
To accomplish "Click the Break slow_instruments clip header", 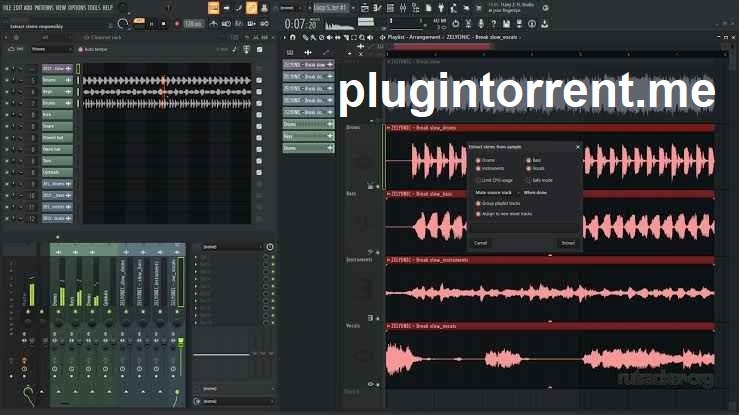I will point(550,260).
